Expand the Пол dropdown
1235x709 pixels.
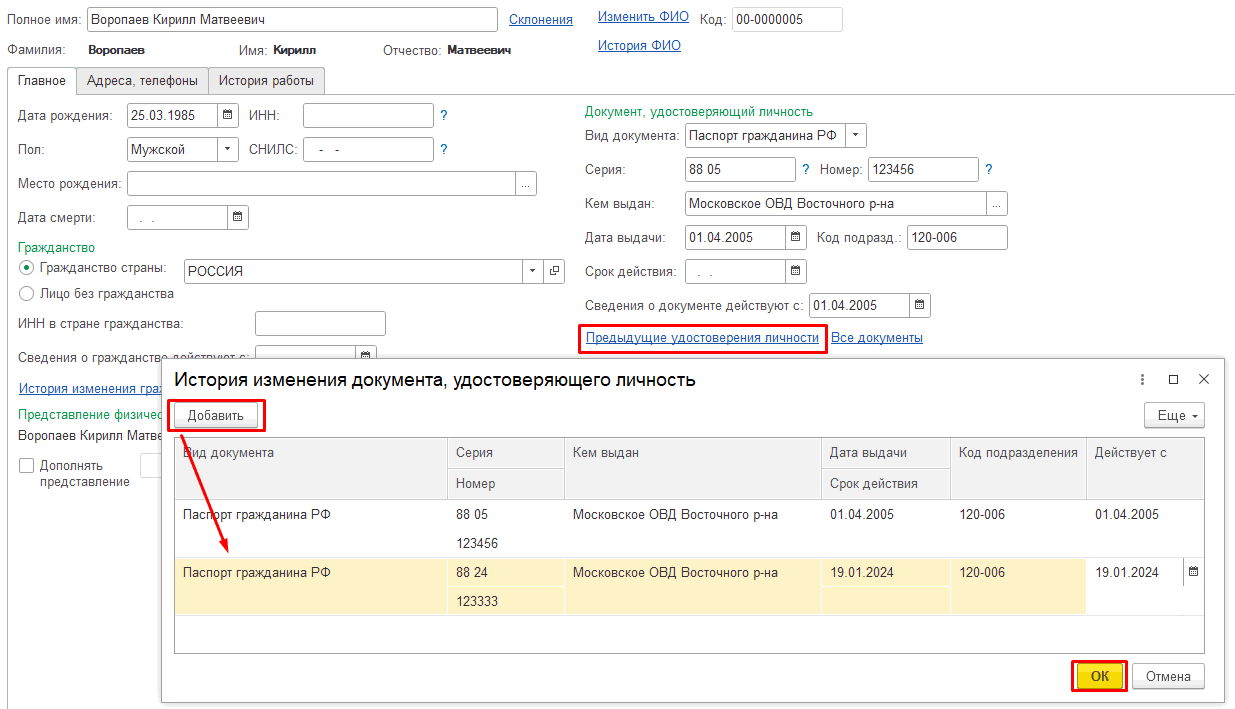228,149
